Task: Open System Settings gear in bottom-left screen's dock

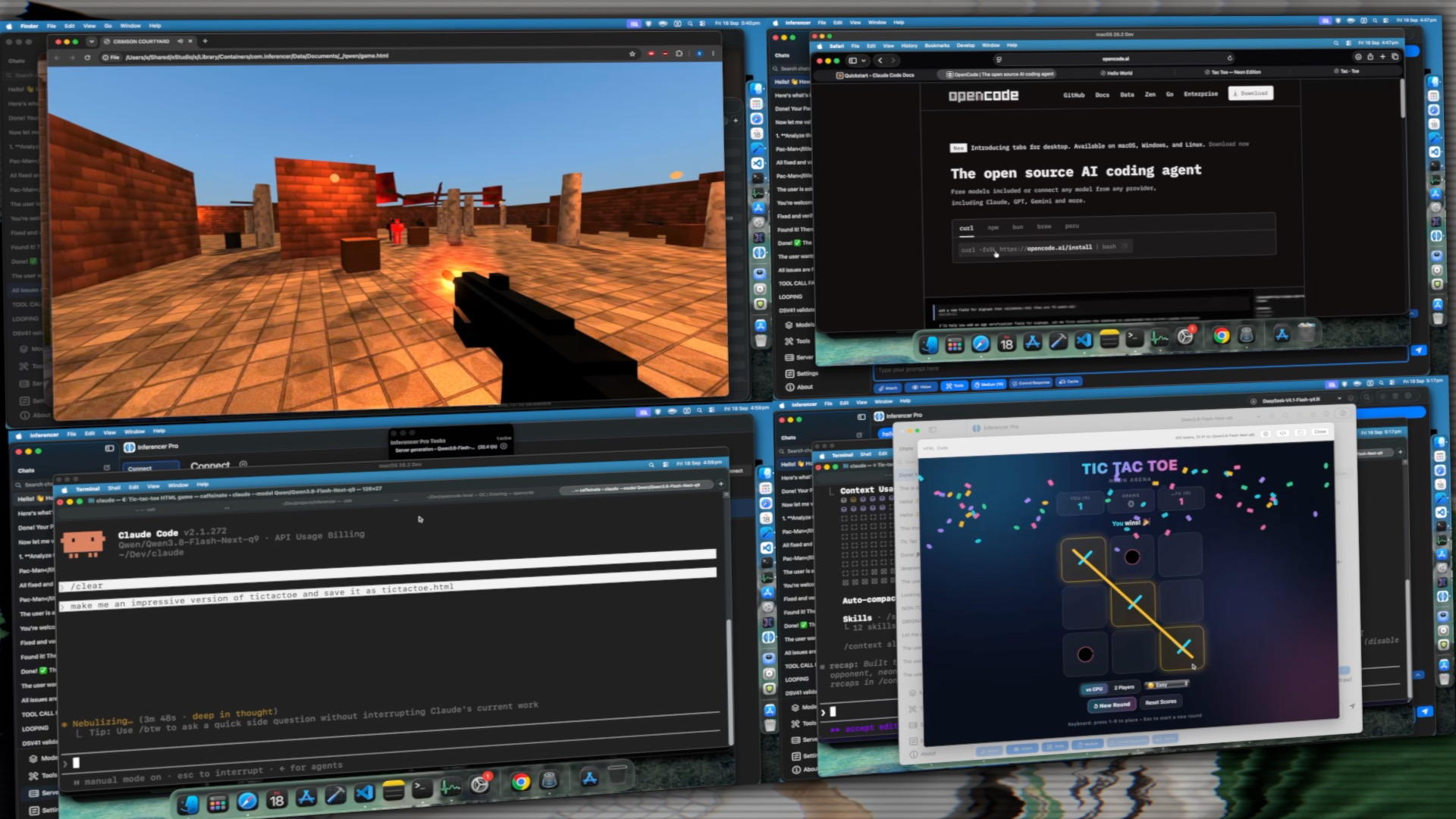Action: tap(480, 785)
